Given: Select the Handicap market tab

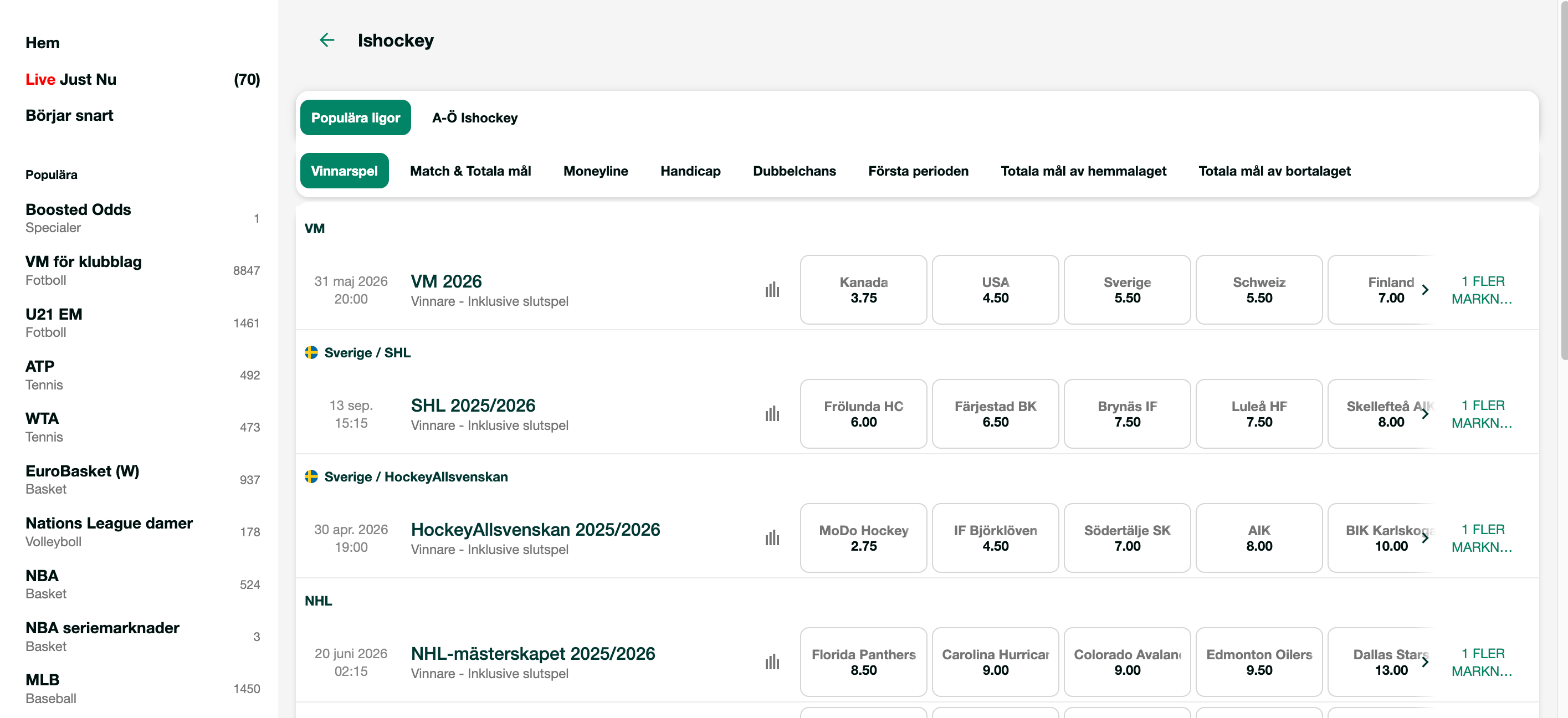Looking at the screenshot, I should (x=690, y=171).
